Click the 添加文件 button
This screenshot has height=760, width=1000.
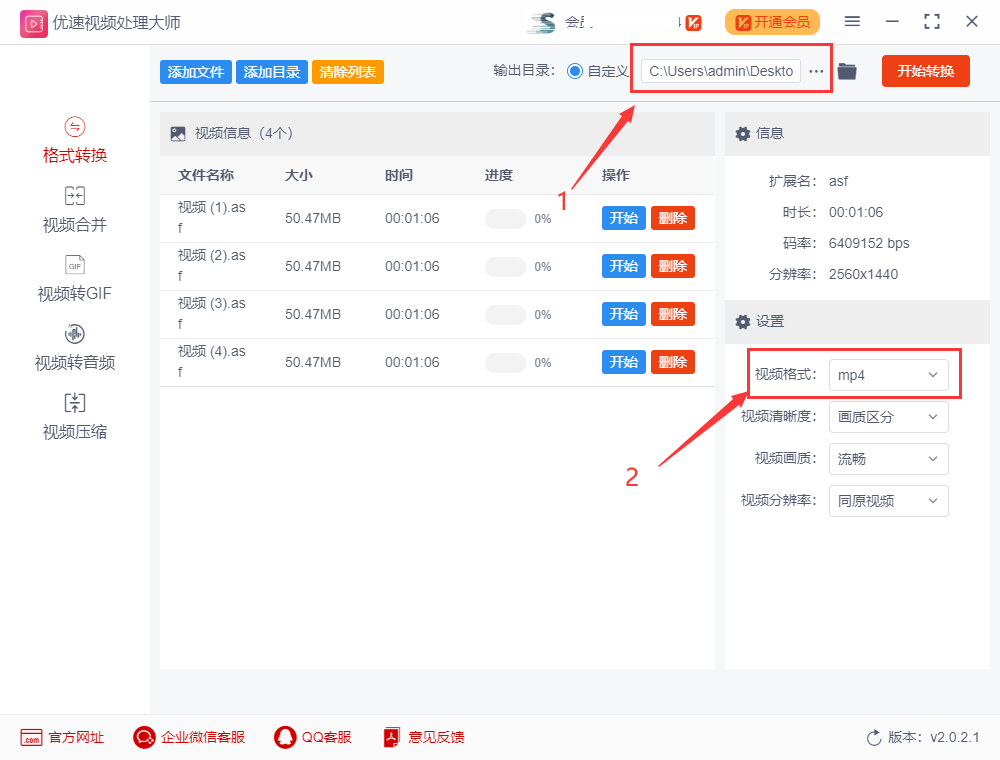(x=195, y=72)
